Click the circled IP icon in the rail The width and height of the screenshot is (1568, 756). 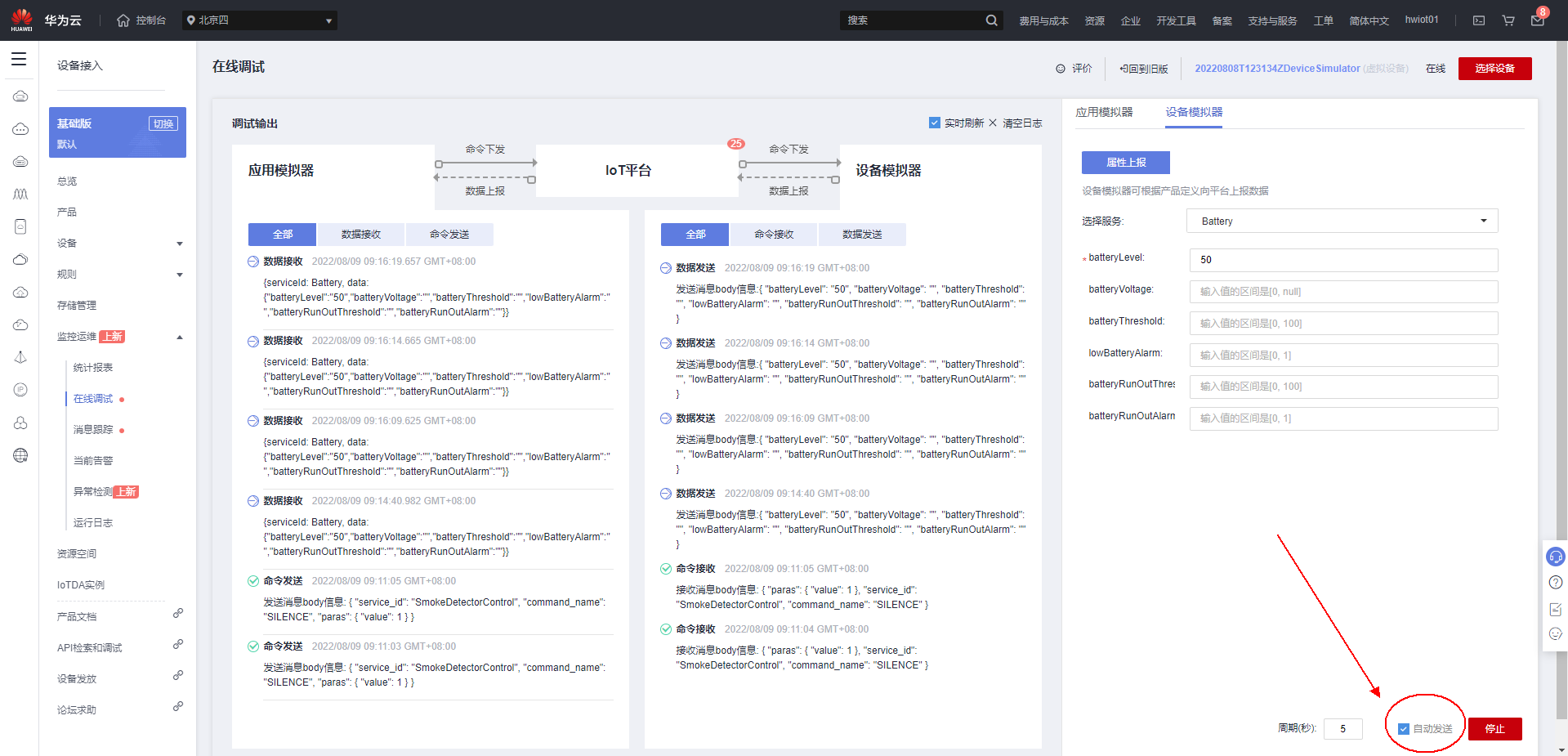click(x=20, y=390)
